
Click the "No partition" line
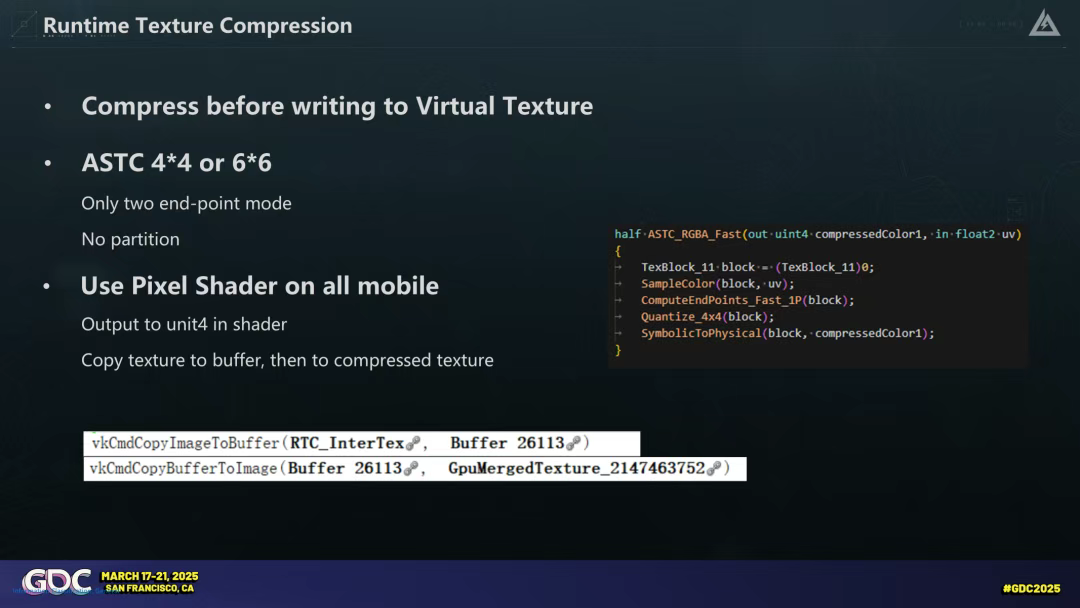pyautogui.click(x=130, y=239)
